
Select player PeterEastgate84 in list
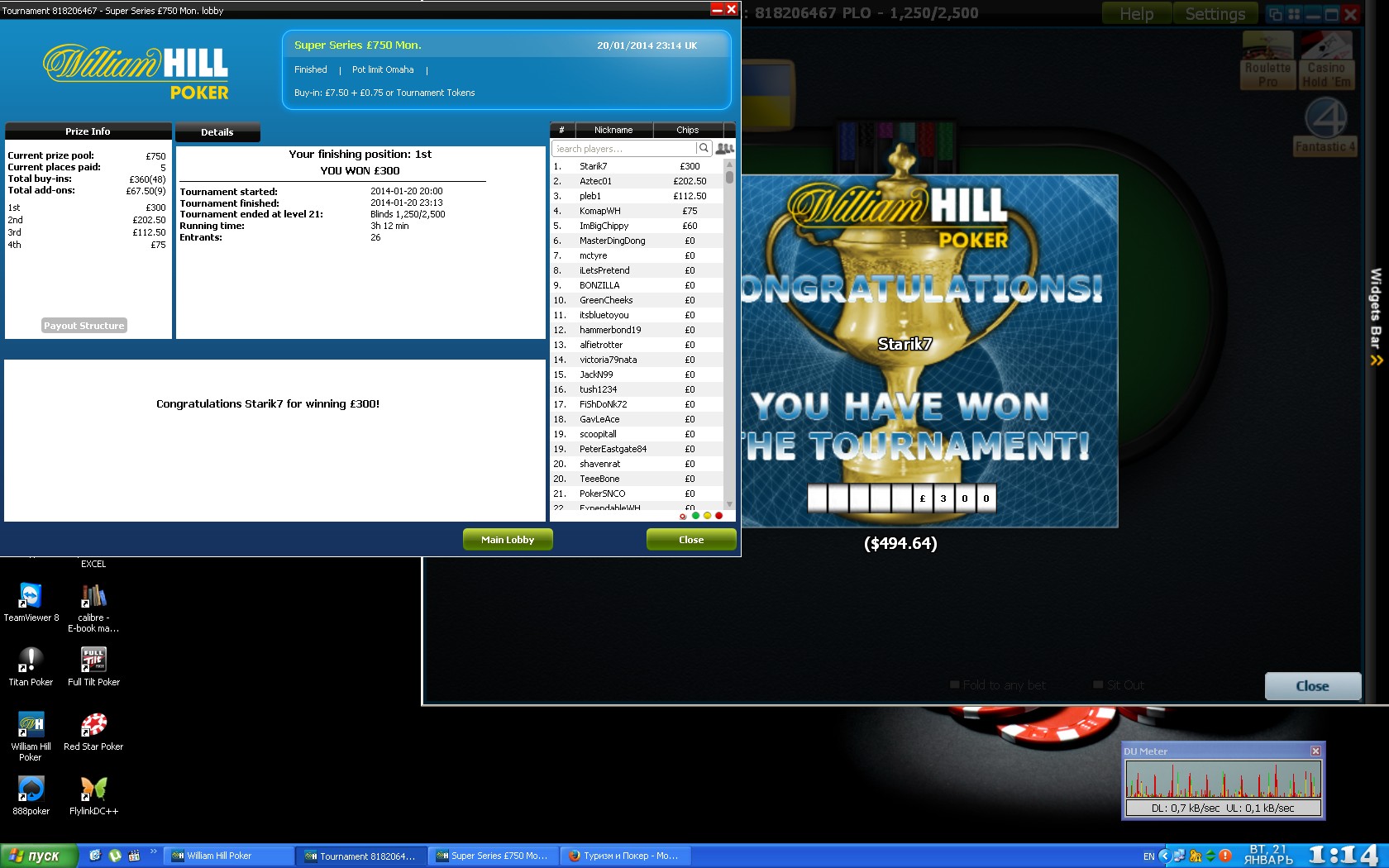[x=637, y=449]
